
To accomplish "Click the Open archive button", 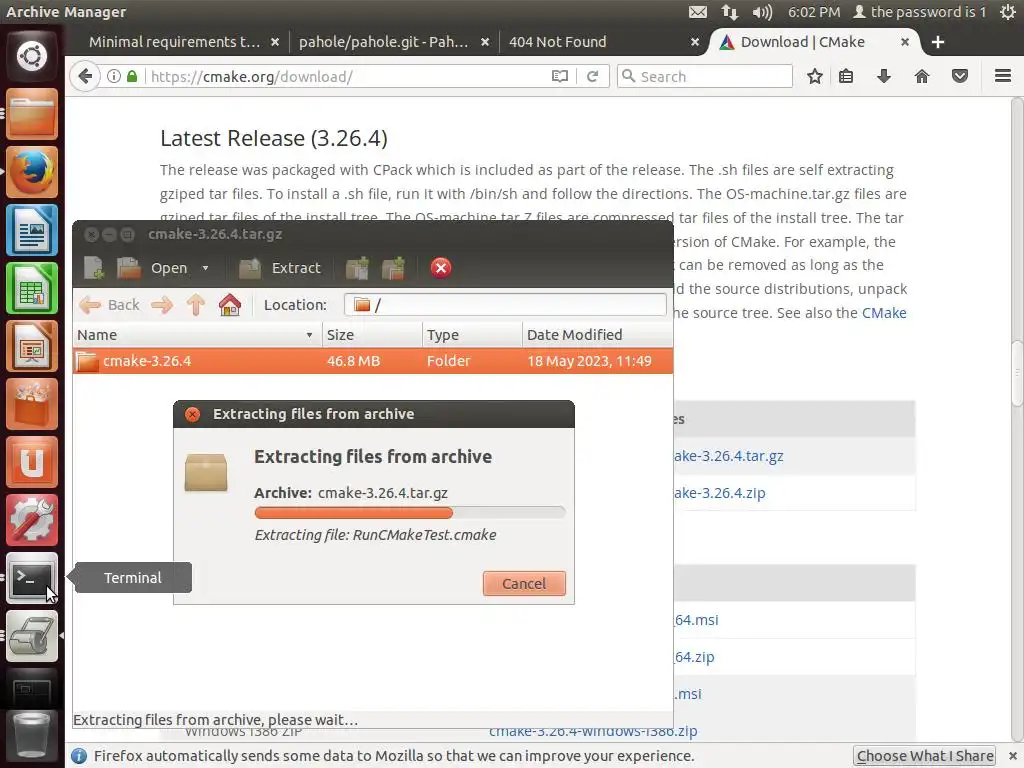I will (x=153, y=268).
